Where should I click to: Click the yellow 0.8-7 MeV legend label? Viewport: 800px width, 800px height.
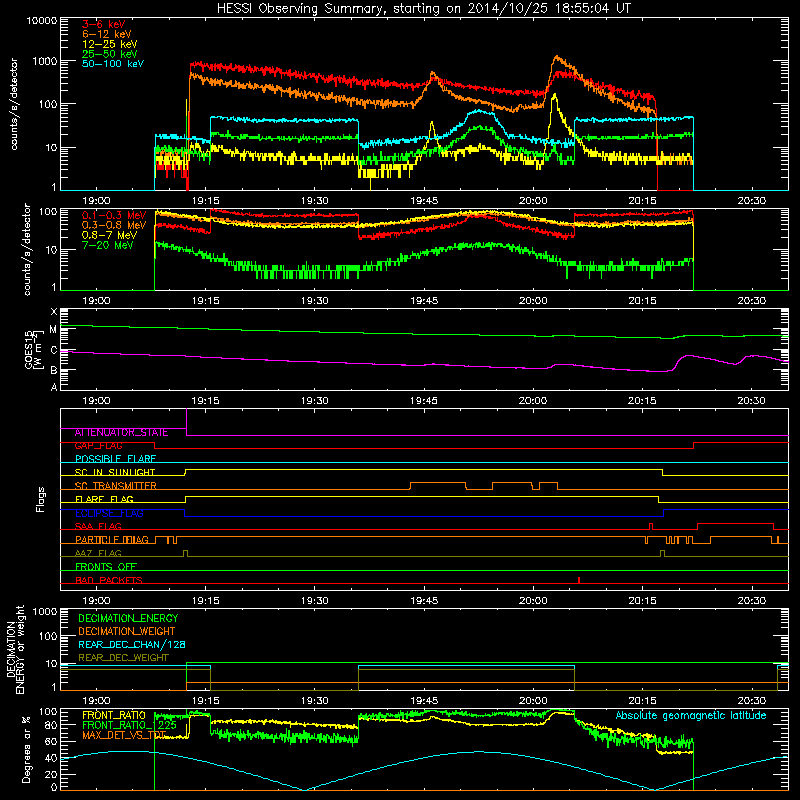point(109,235)
